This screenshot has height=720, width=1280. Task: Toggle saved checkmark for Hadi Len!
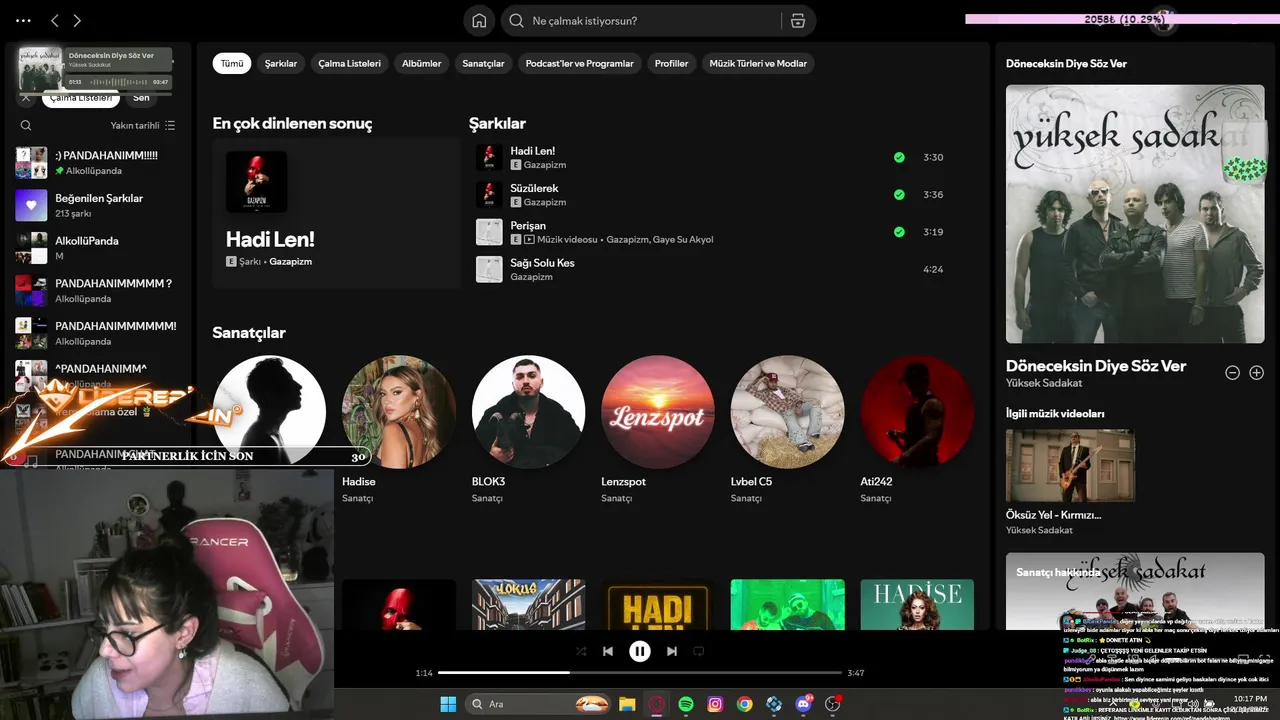[x=899, y=157]
